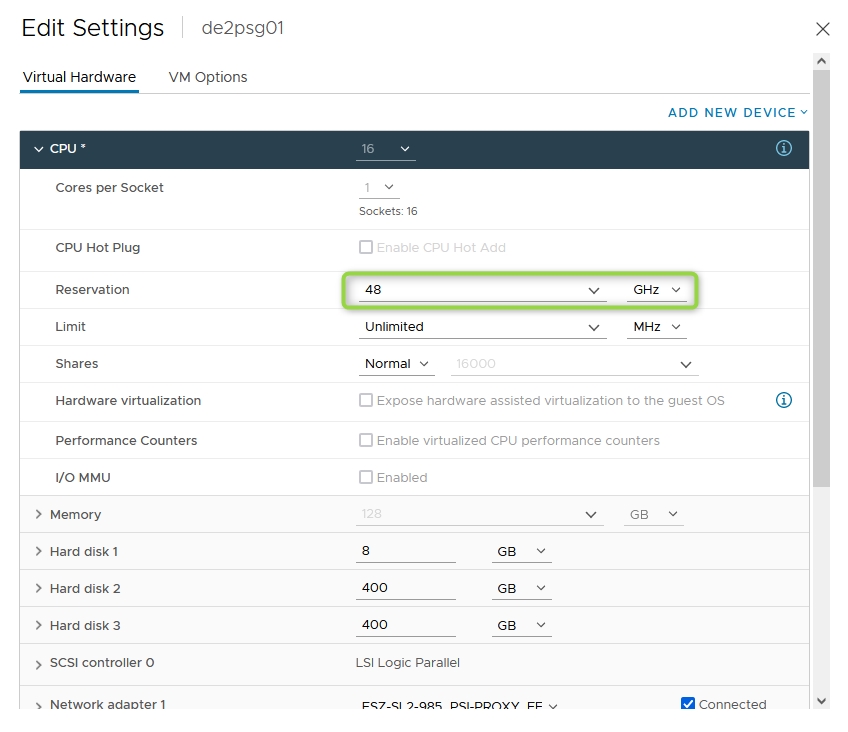Click the CPU info icon
The height and width of the screenshot is (732, 848).
pyautogui.click(x=784, y=148)
